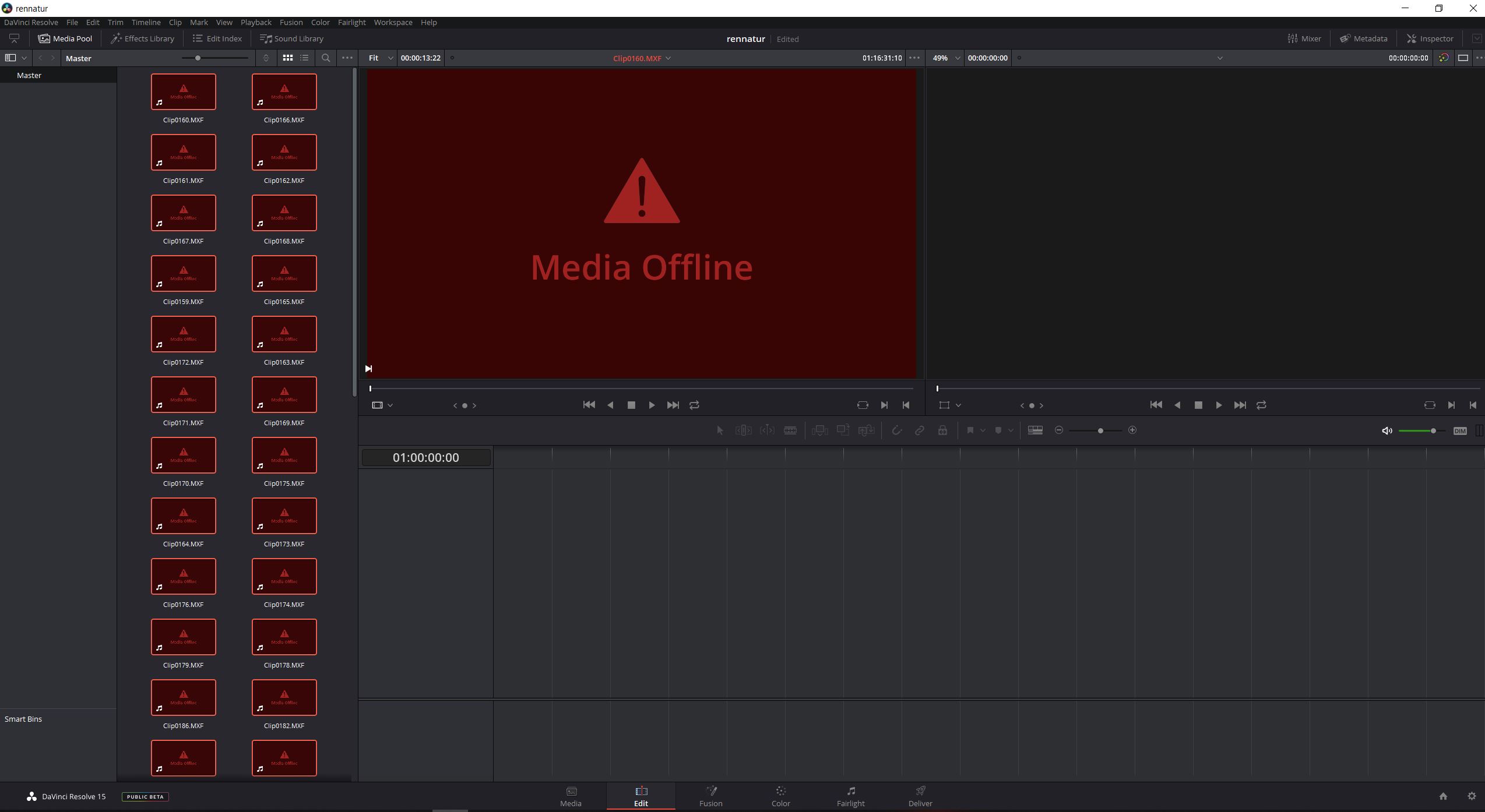Open the Fusion page tab
The width and height of the screenshot is (1485, 812).
(711, 796)
